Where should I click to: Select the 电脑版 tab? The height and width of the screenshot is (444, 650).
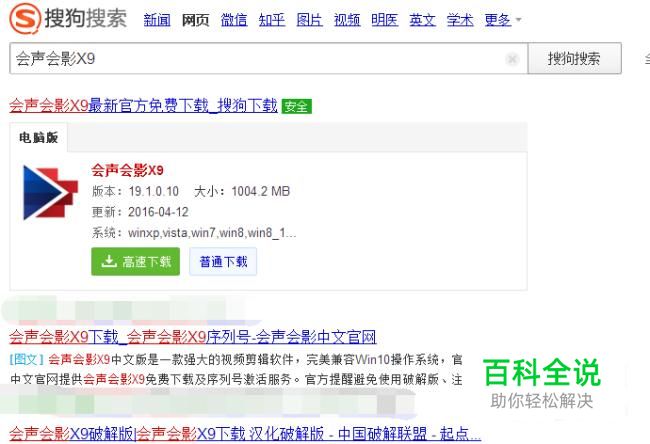coord(39,138)
